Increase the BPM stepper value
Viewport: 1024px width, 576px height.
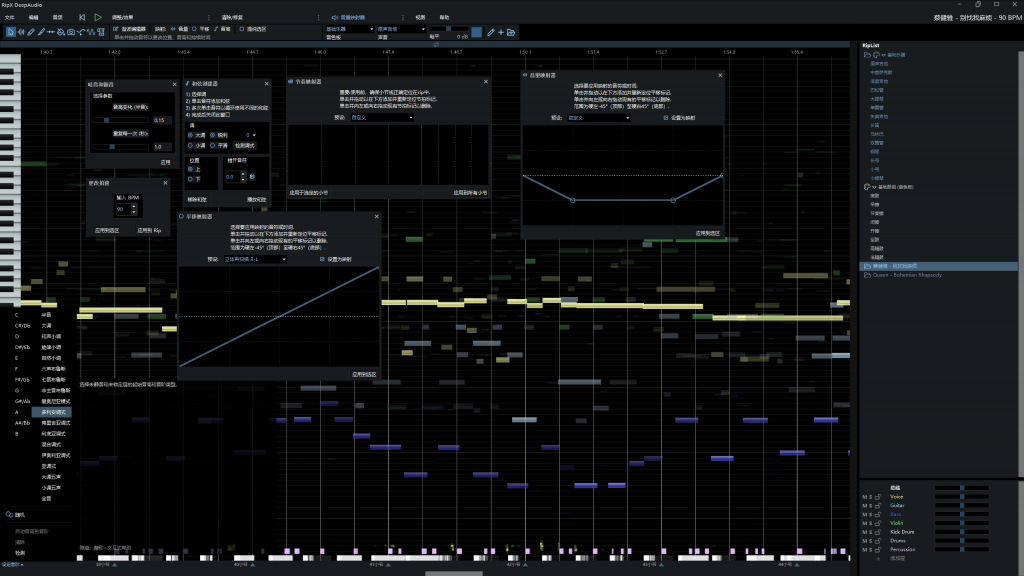tap(134, 206)
